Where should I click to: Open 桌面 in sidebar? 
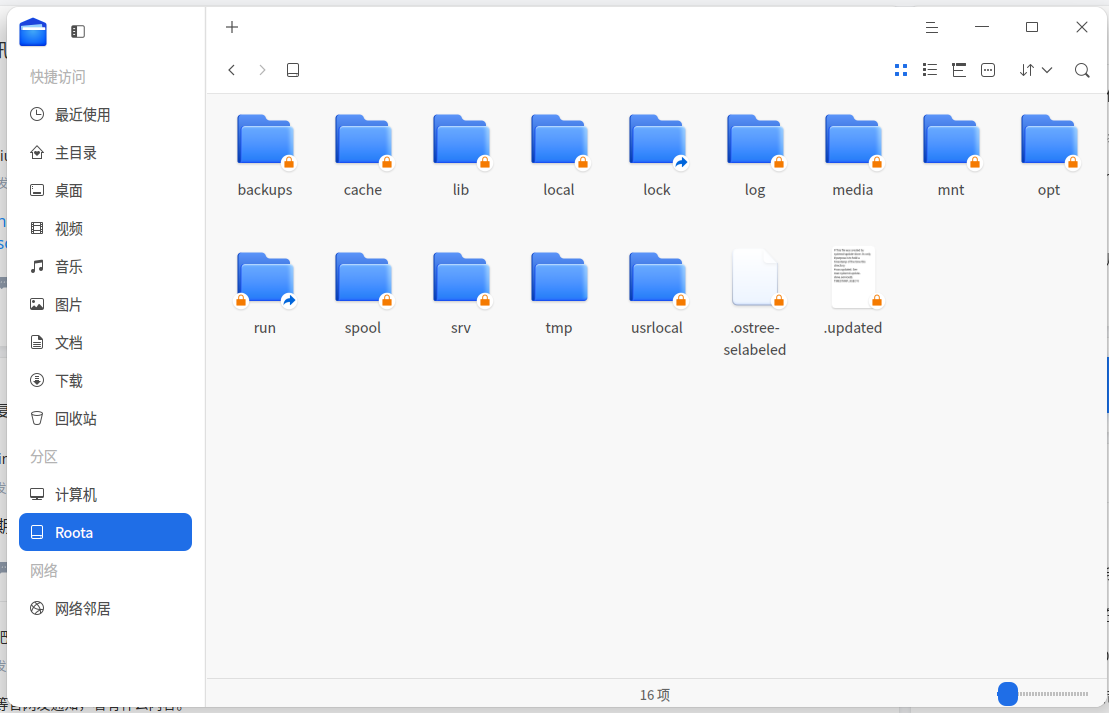click(105, 191)
